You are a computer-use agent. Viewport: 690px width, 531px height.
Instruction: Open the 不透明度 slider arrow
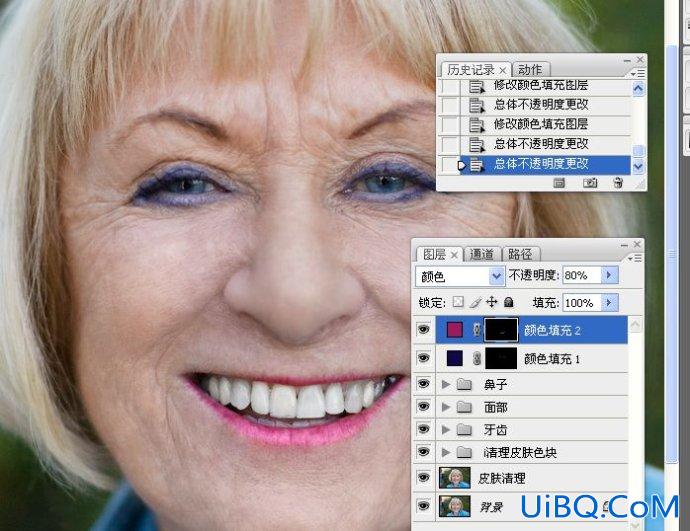click(609, 275)
